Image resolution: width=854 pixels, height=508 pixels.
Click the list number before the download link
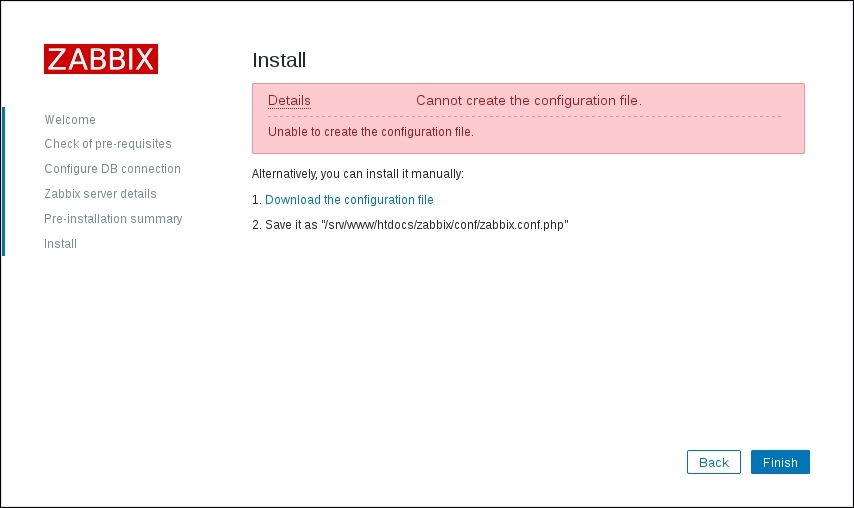coord(256,200)
